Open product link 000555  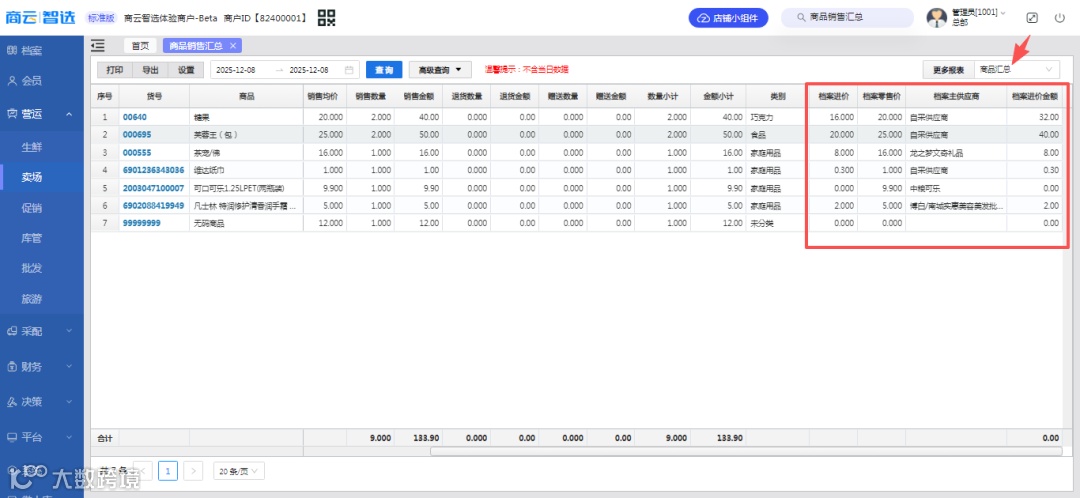click(137, 153)
